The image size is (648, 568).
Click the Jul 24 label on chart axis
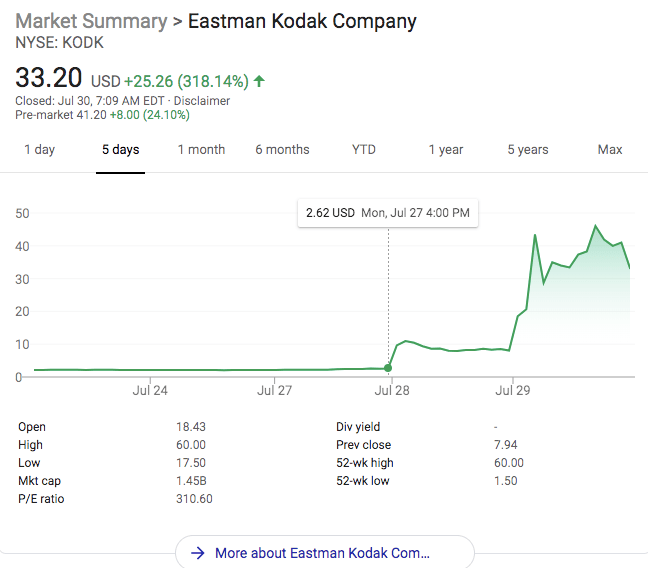(x=150, y=391)
